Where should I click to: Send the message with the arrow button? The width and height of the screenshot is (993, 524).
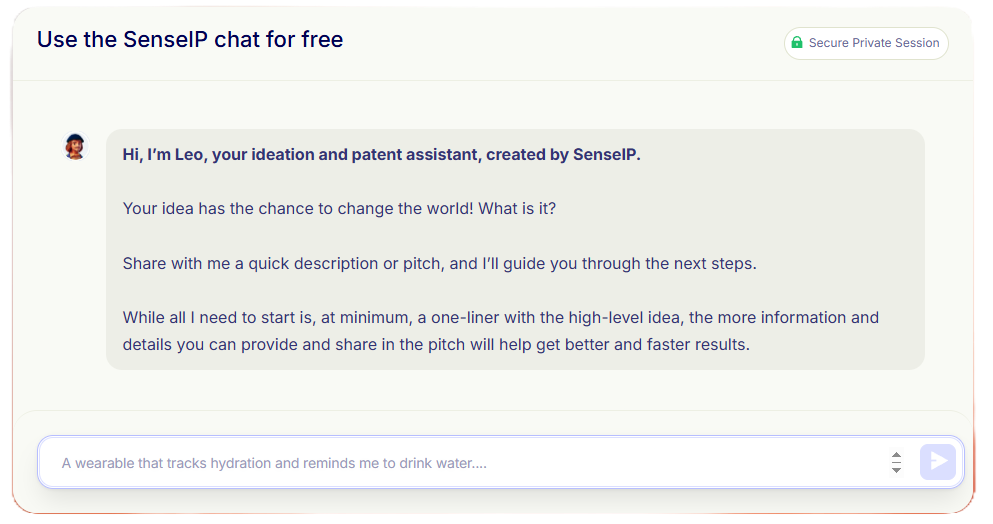[x=937, y=462]
